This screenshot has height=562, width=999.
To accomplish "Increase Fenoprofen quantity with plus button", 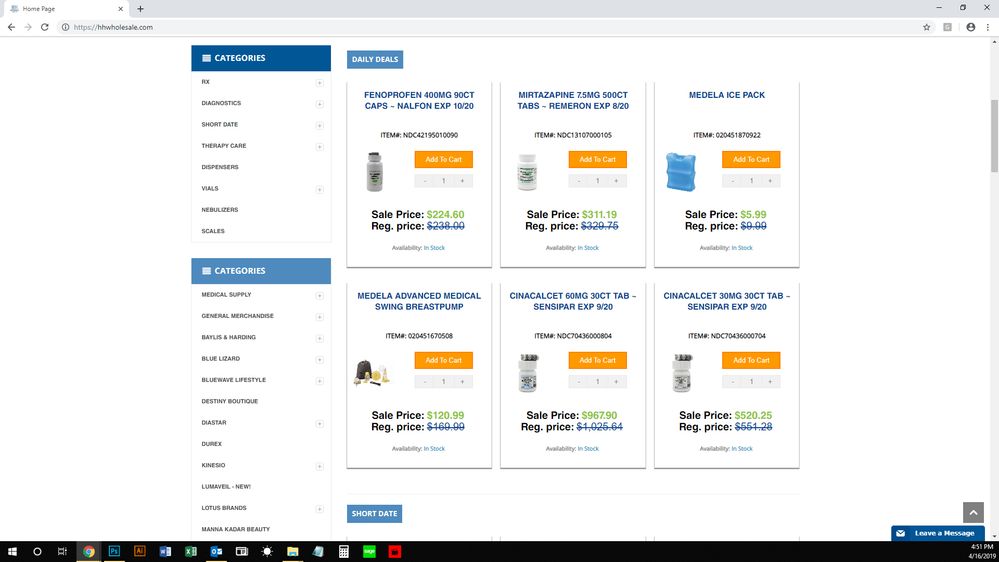I will pyautogui.click(x=463, y=181).
